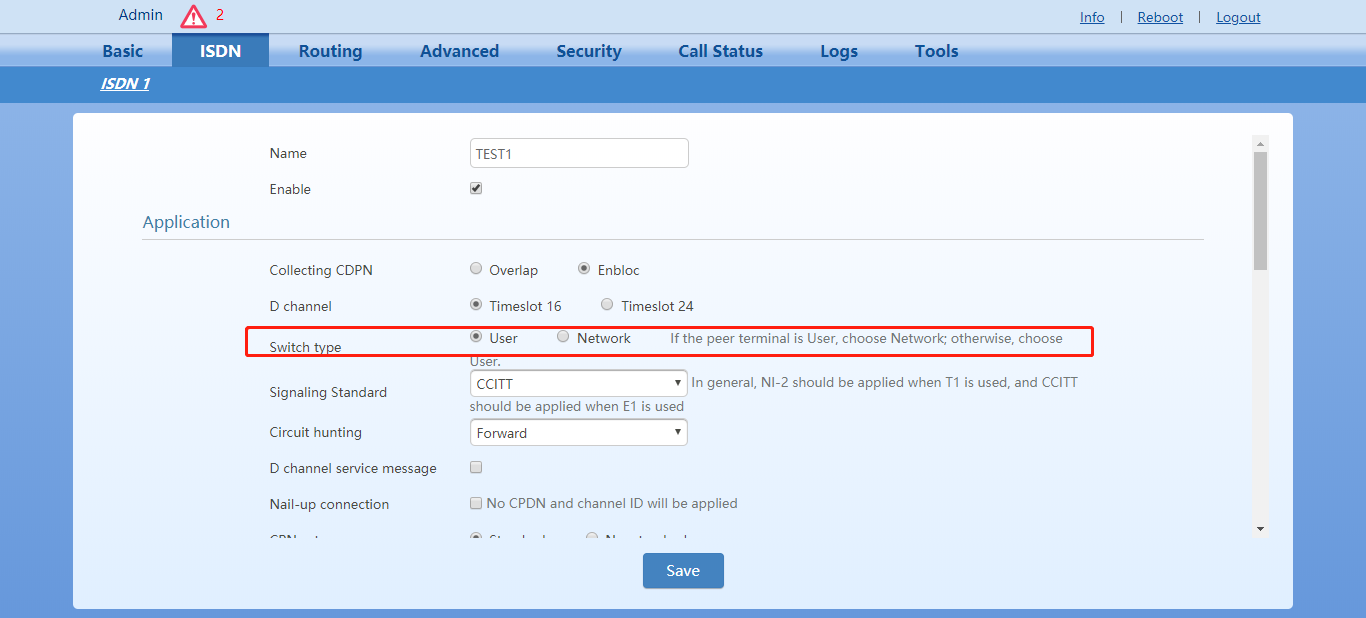The image size is (1366, 618).
Task: Toggle the Nail-up connection checkbox
Action: pyautogui.click(x=476, y=503)
